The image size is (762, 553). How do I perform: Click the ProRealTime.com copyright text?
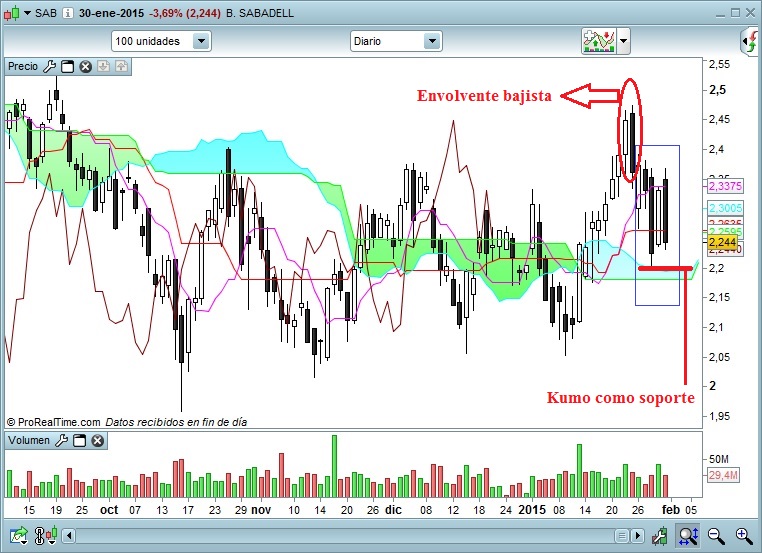coord(53,422)
